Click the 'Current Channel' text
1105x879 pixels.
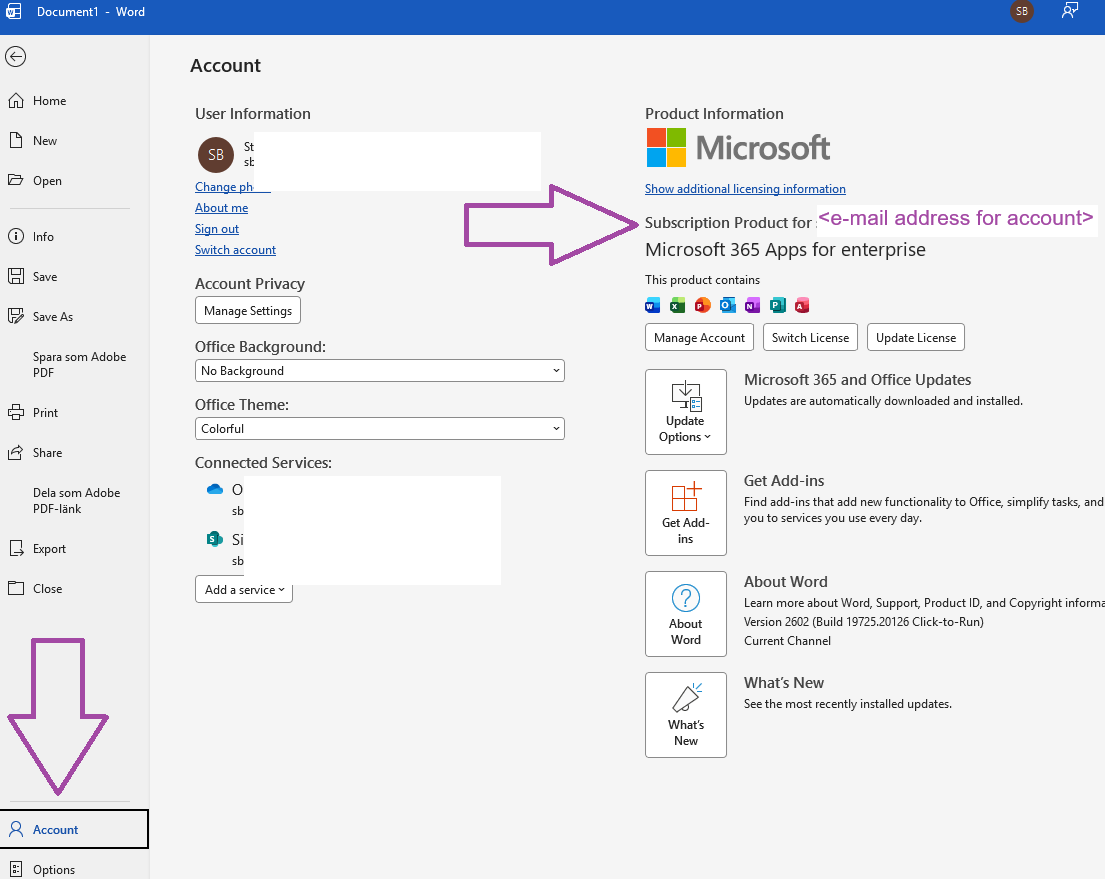787,641
